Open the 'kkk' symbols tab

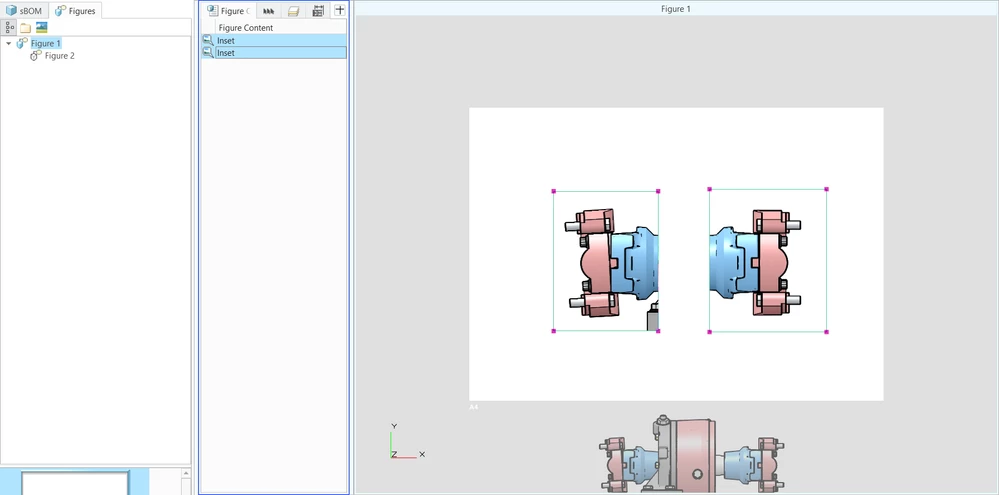tap(268, 11)
